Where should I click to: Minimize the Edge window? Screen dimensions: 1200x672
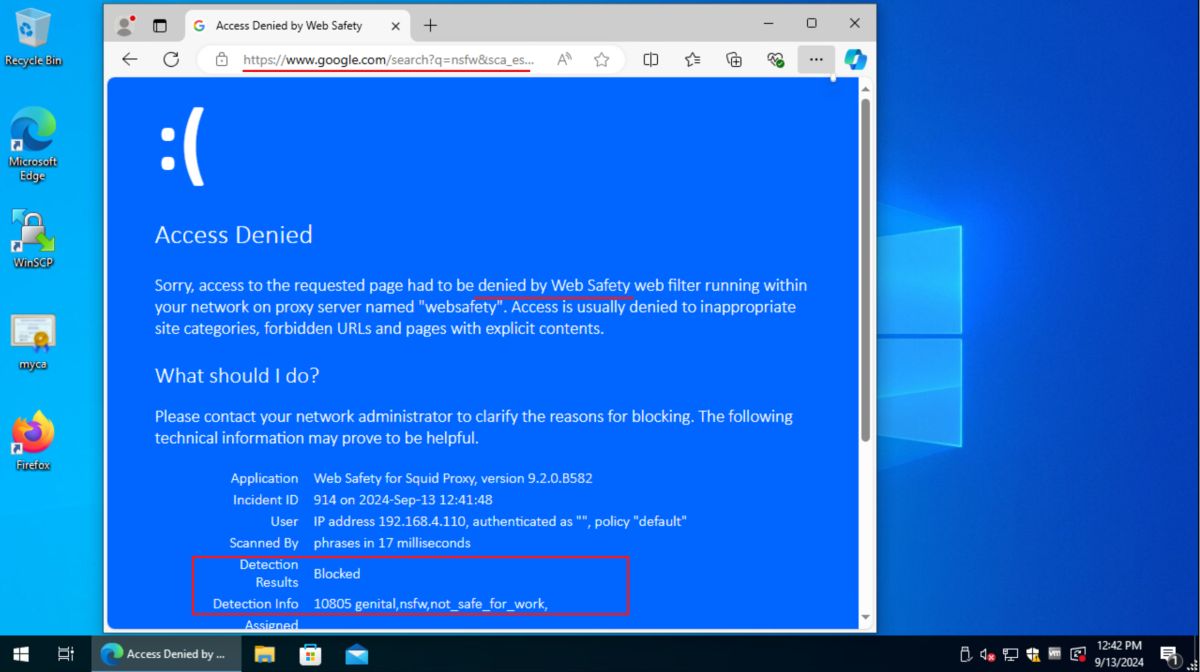pos(768,23)
